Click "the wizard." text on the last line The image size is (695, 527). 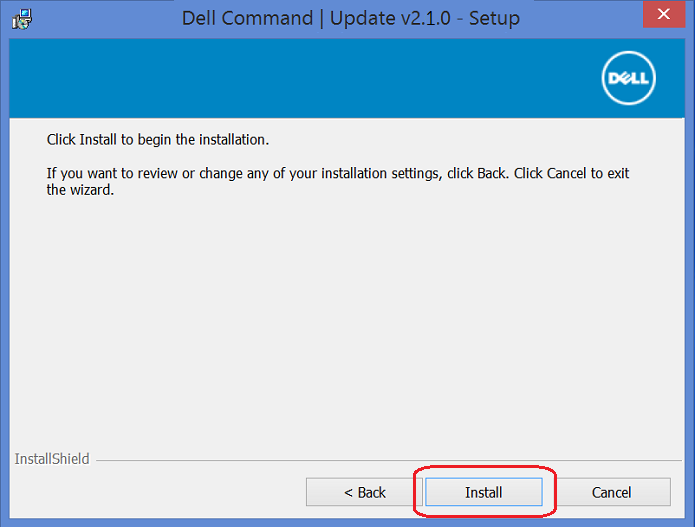point(81,190)
